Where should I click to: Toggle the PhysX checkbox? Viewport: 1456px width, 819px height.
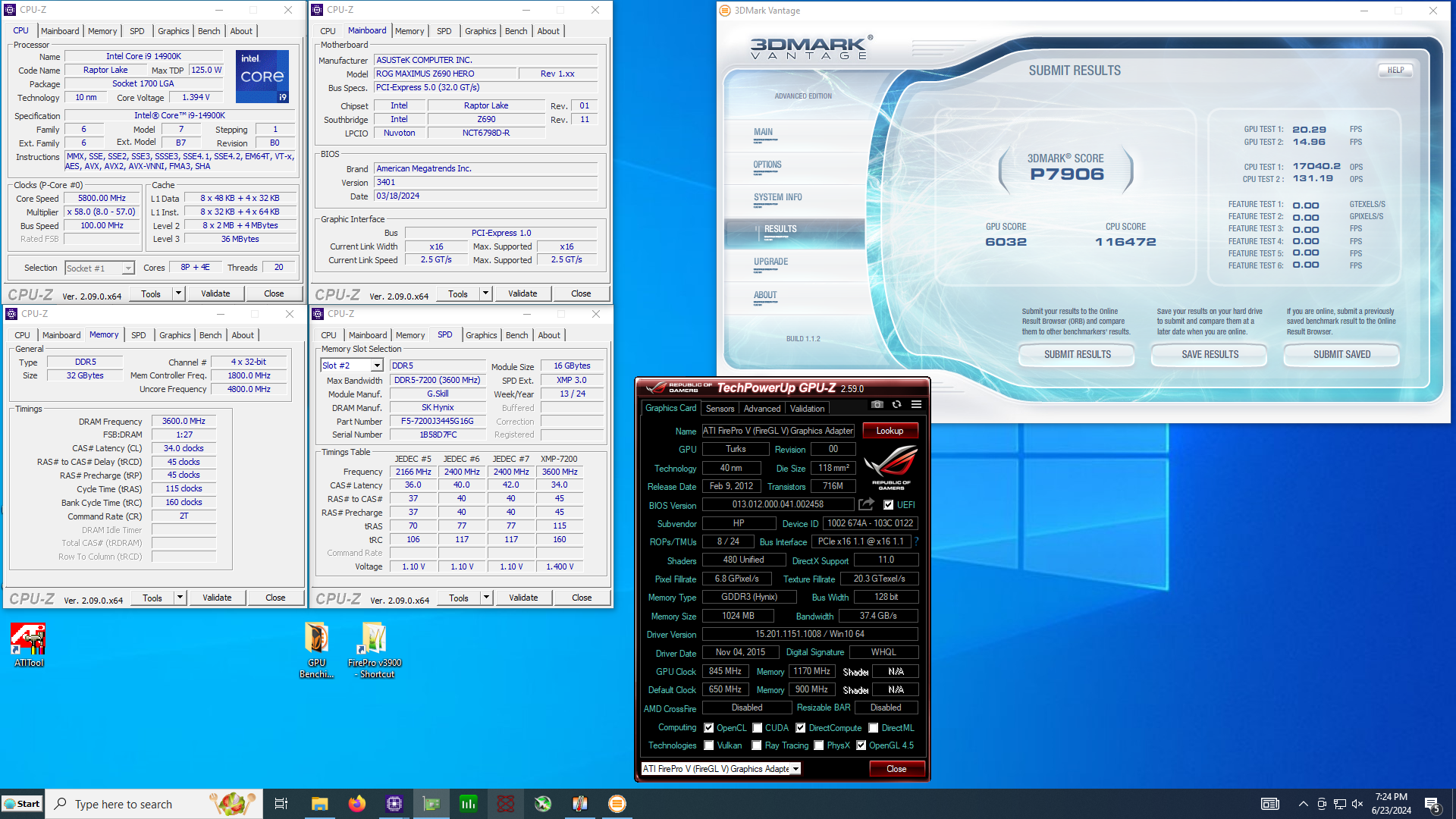click(x=819, y=745)
